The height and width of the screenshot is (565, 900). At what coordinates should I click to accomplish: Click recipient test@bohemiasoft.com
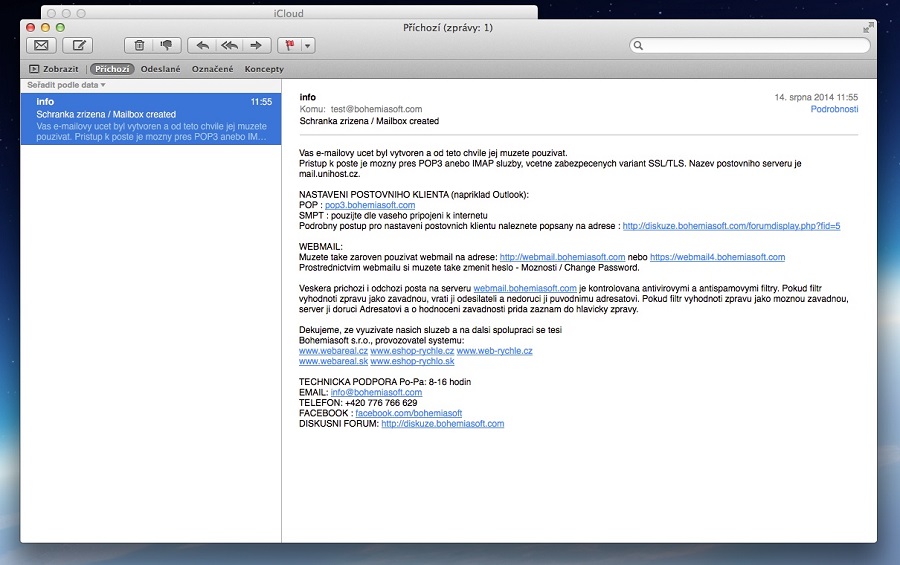[376, 109]
